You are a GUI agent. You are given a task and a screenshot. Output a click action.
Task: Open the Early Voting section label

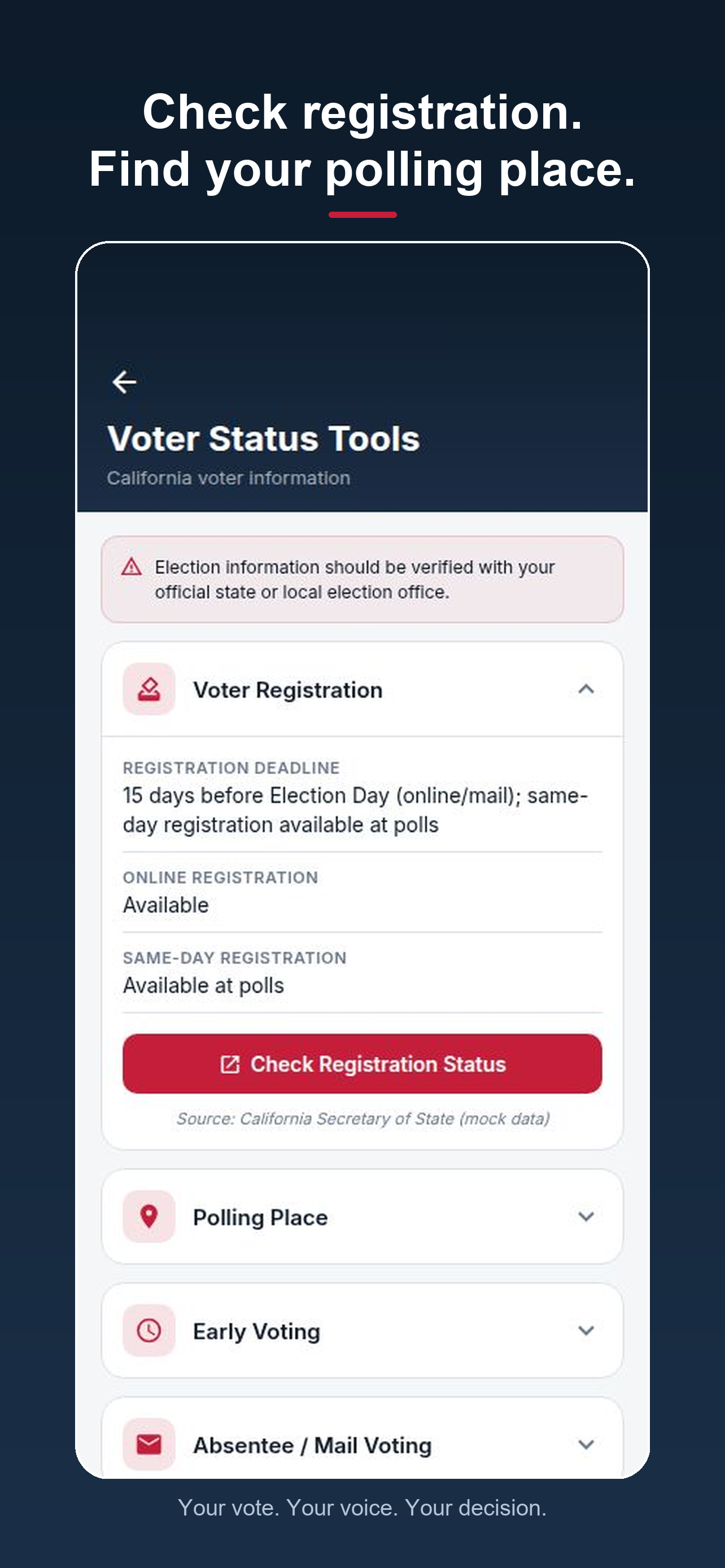pos(256,1331)
